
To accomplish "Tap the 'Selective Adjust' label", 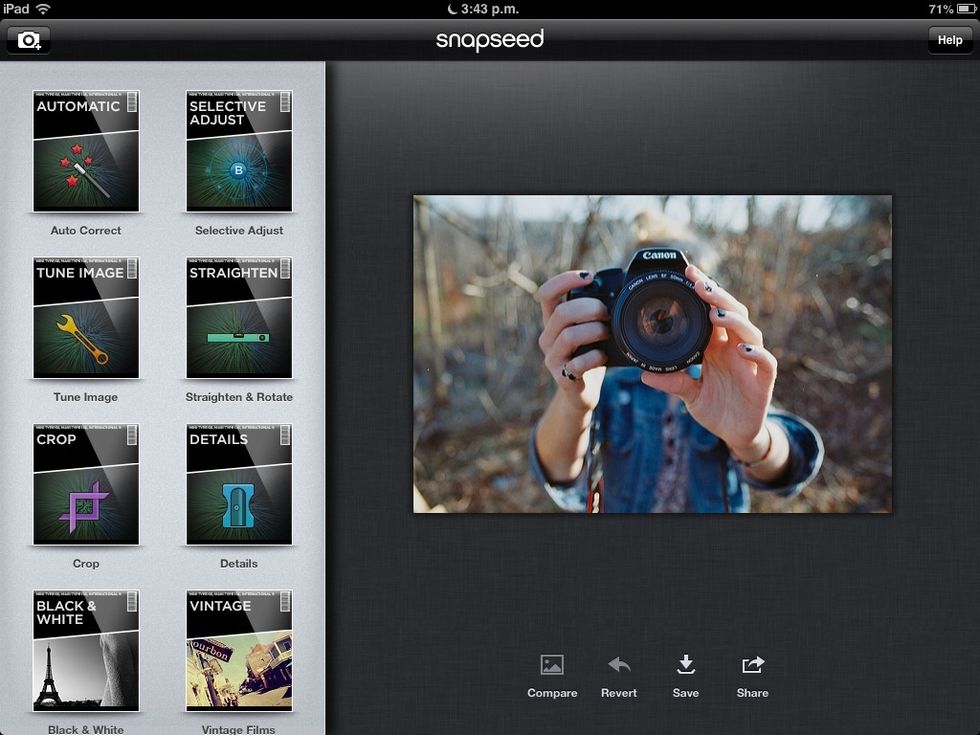I will (239, 230).
